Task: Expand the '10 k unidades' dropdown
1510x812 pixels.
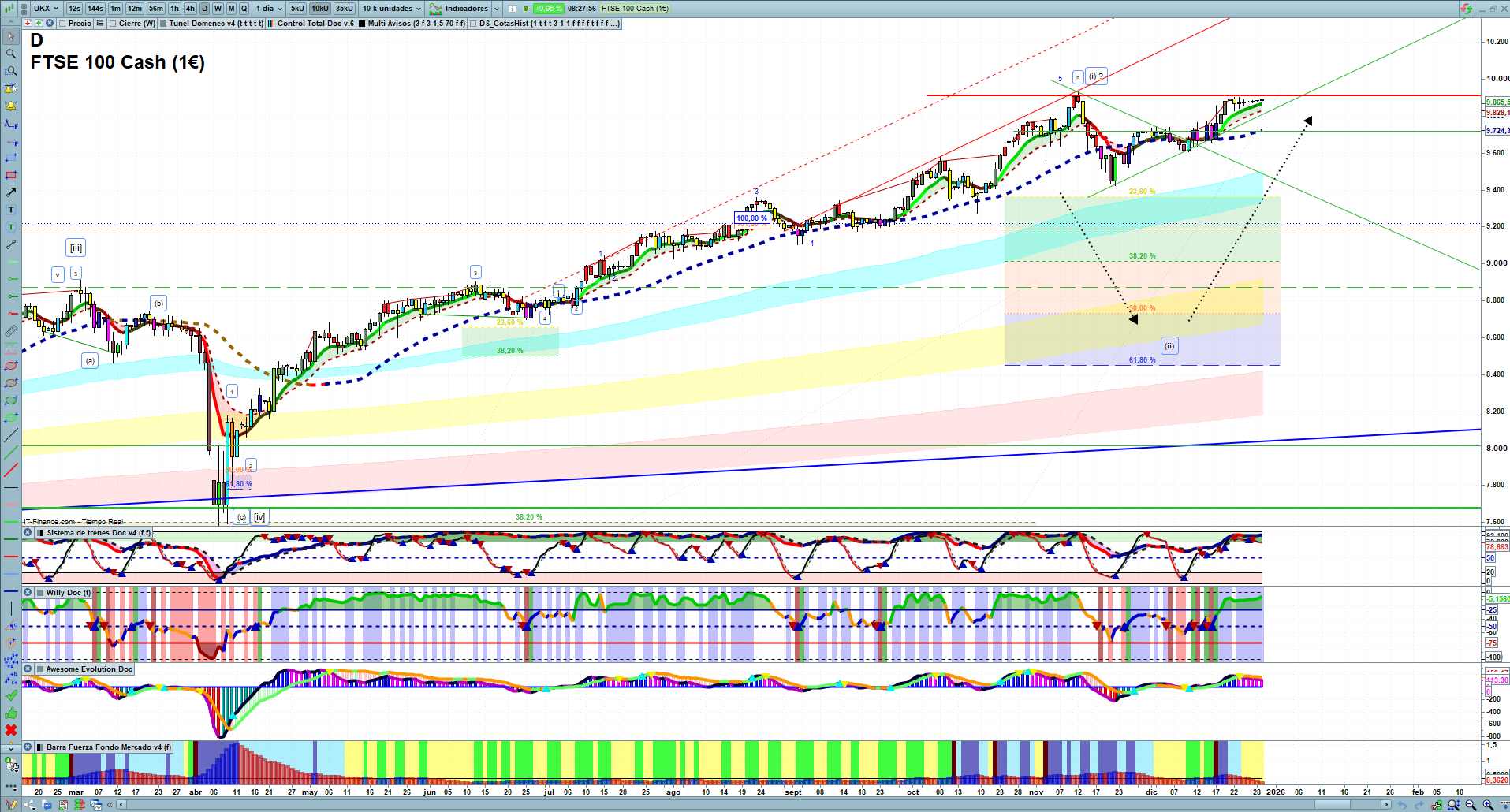Action: click(x=392, y=9)
